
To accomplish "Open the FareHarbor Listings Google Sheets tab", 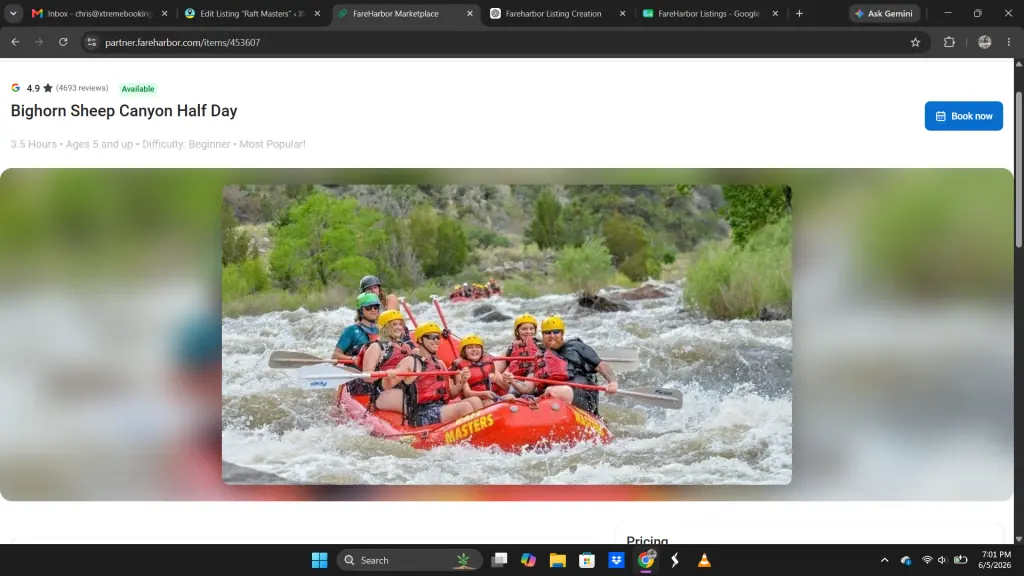I will point(710,13).
